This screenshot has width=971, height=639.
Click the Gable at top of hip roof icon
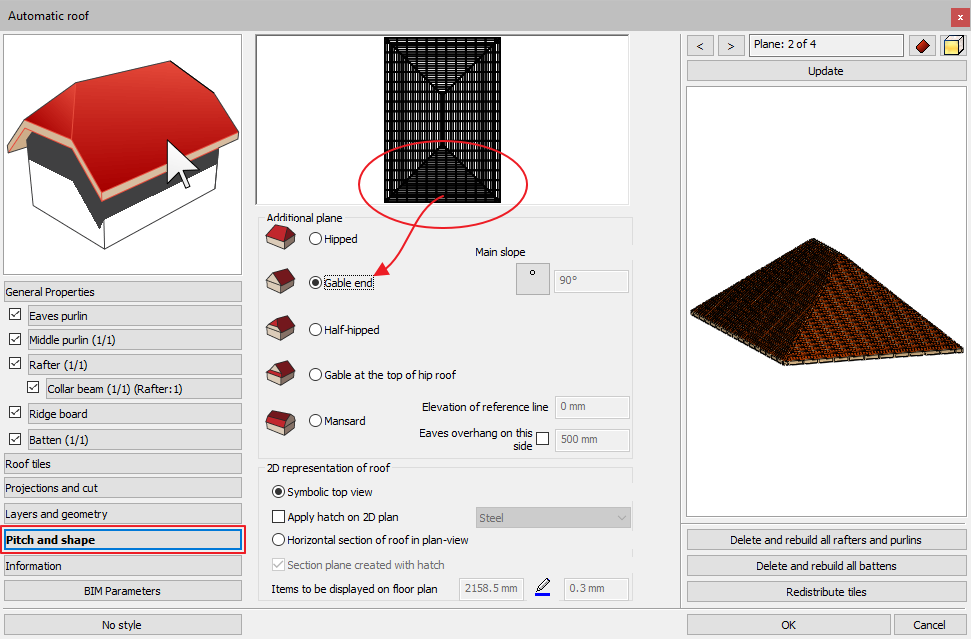click(278, 375)
